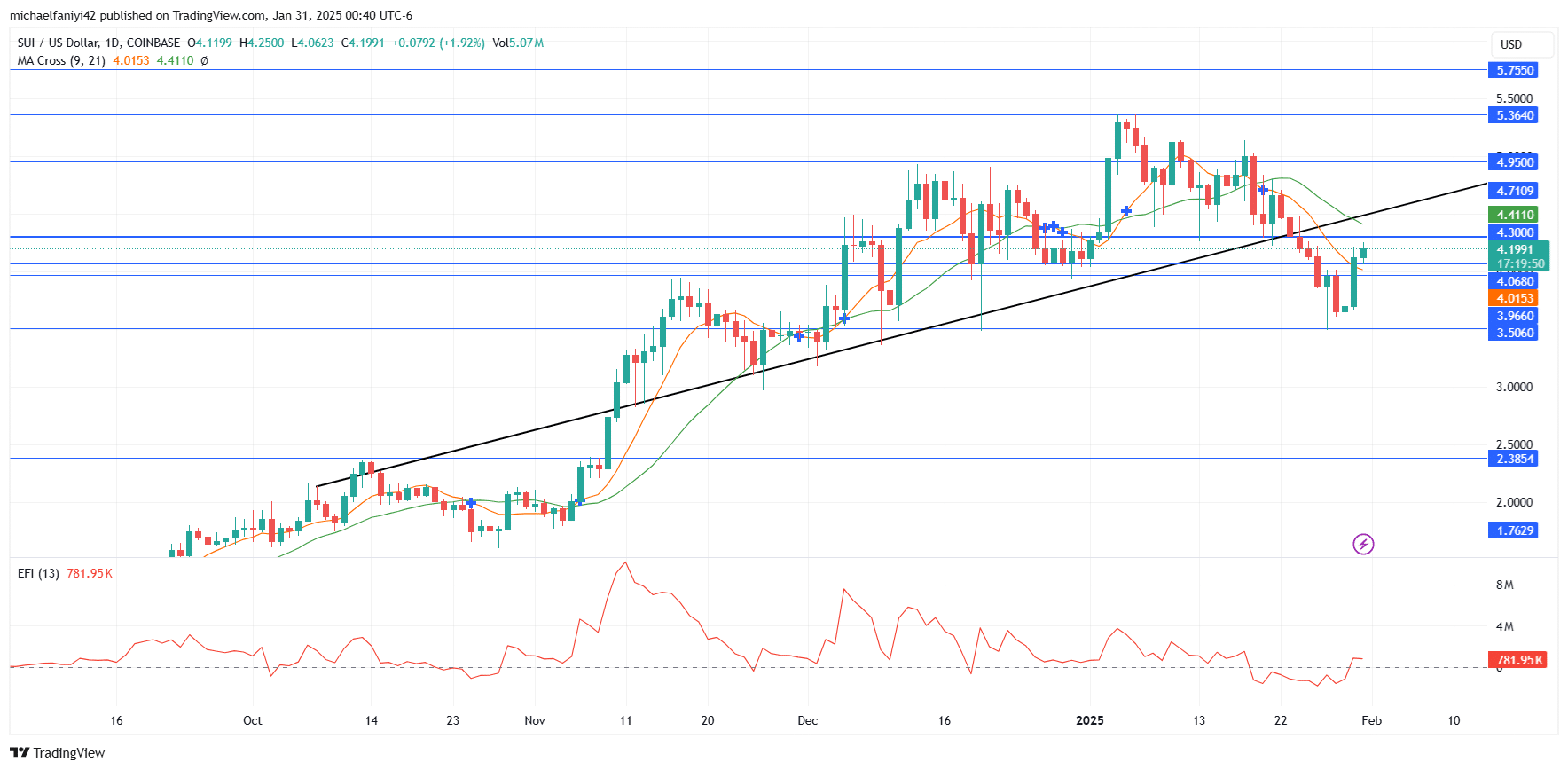Click the Vol 5.07M volume value

click(x=518, y=43)
